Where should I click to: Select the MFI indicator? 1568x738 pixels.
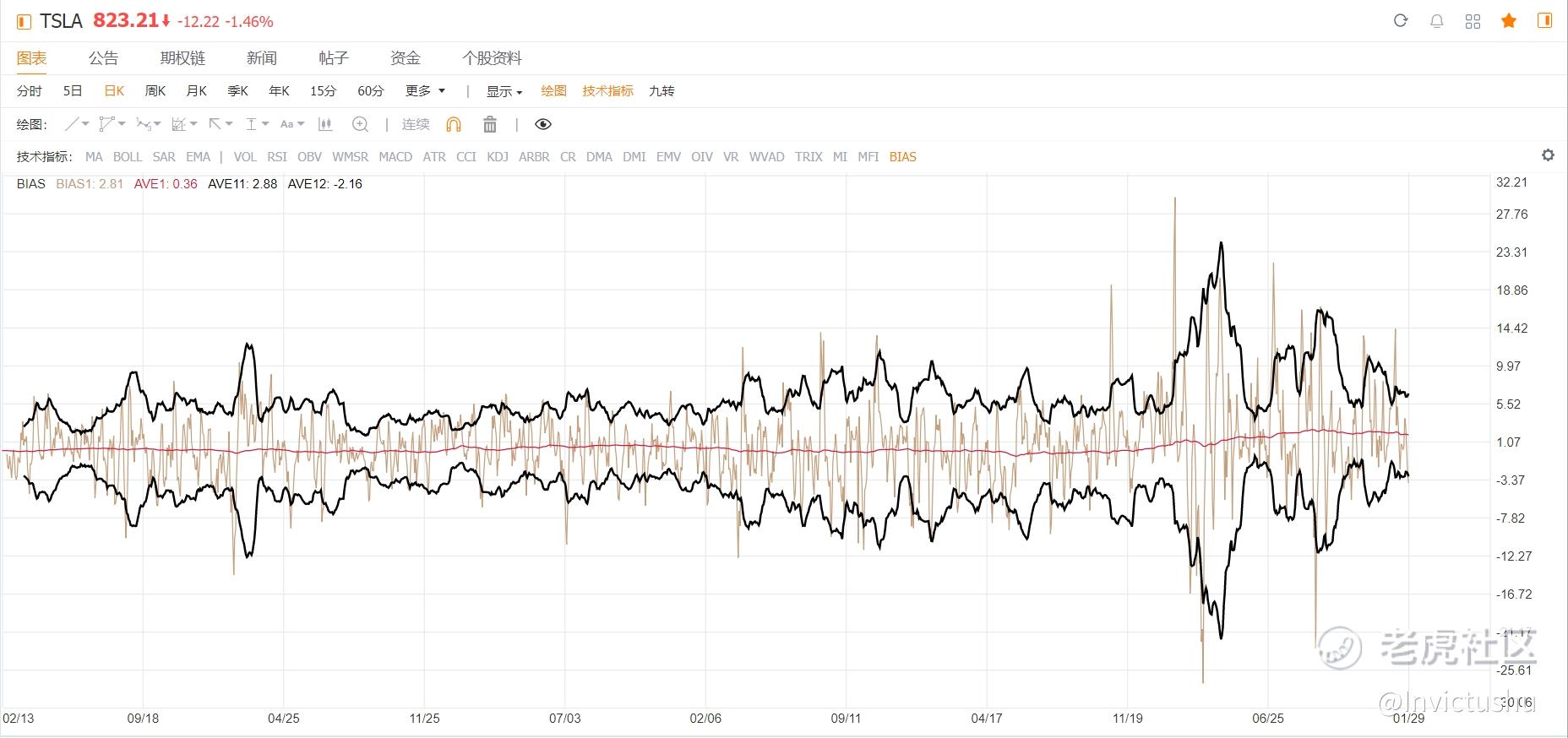coord(868,157)
